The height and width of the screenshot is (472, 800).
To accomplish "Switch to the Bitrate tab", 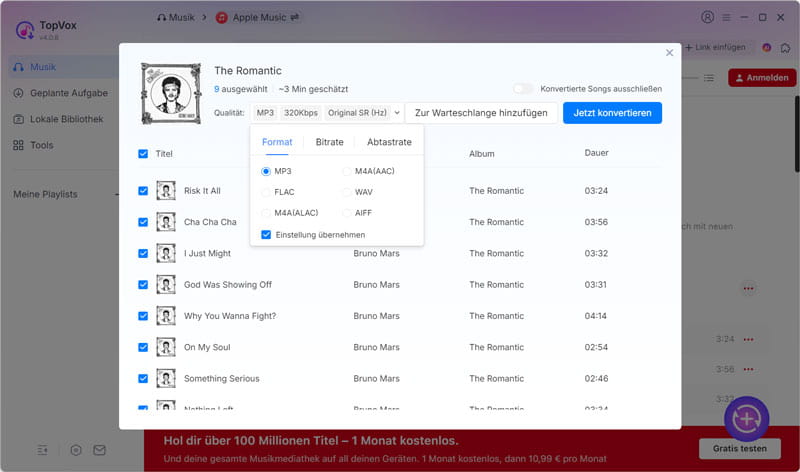I will coord(329,142).
